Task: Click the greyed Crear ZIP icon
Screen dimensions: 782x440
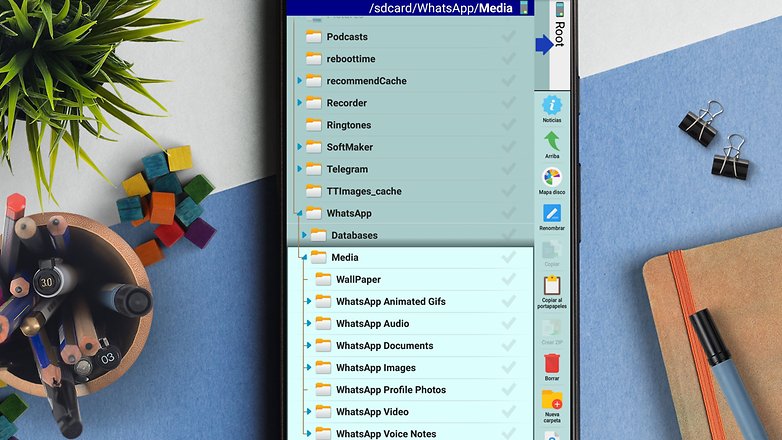Action: coord(552,328)
